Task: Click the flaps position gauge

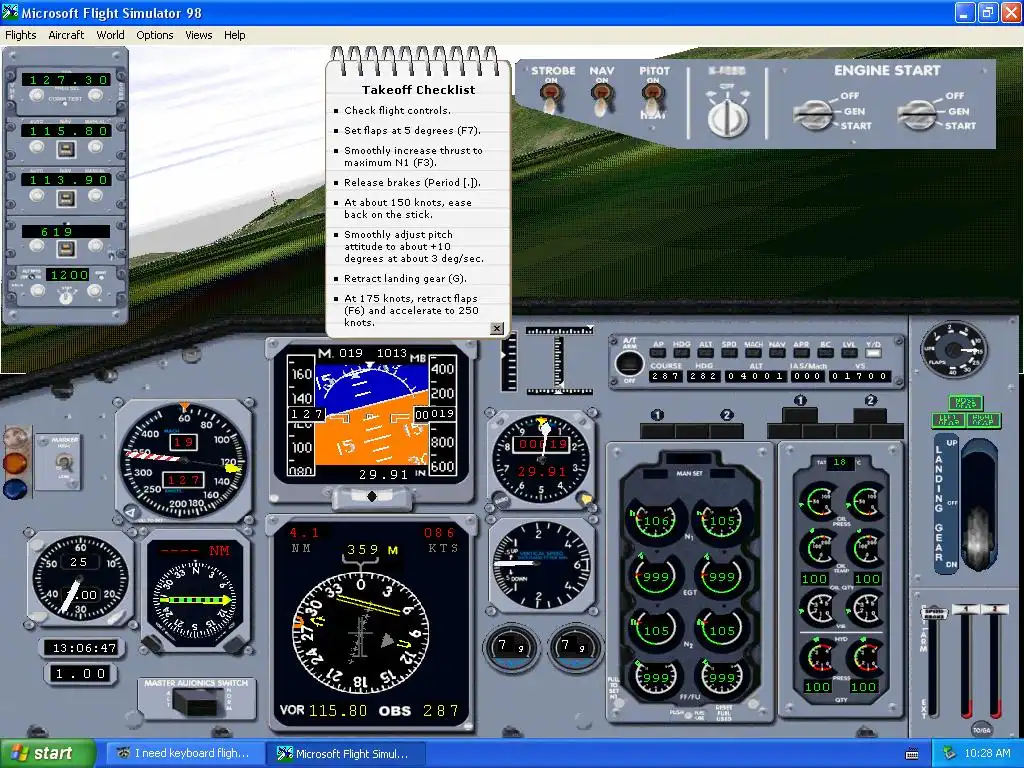Action: pyautogui.click(x=953, y=349)
